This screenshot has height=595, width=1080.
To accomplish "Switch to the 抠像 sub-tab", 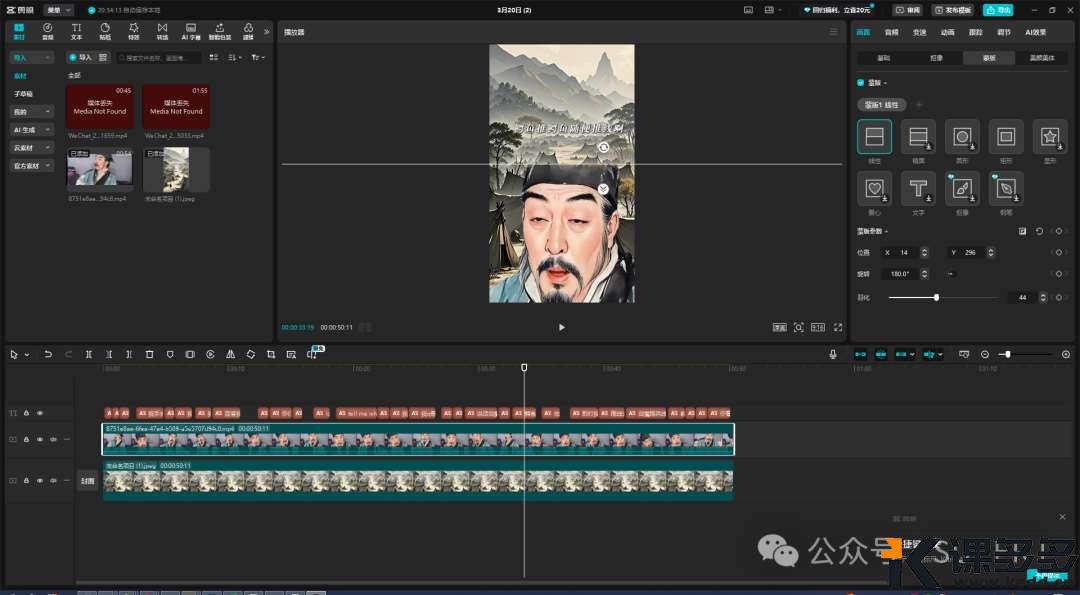I will pyautogui.click(x=936, y=58).
